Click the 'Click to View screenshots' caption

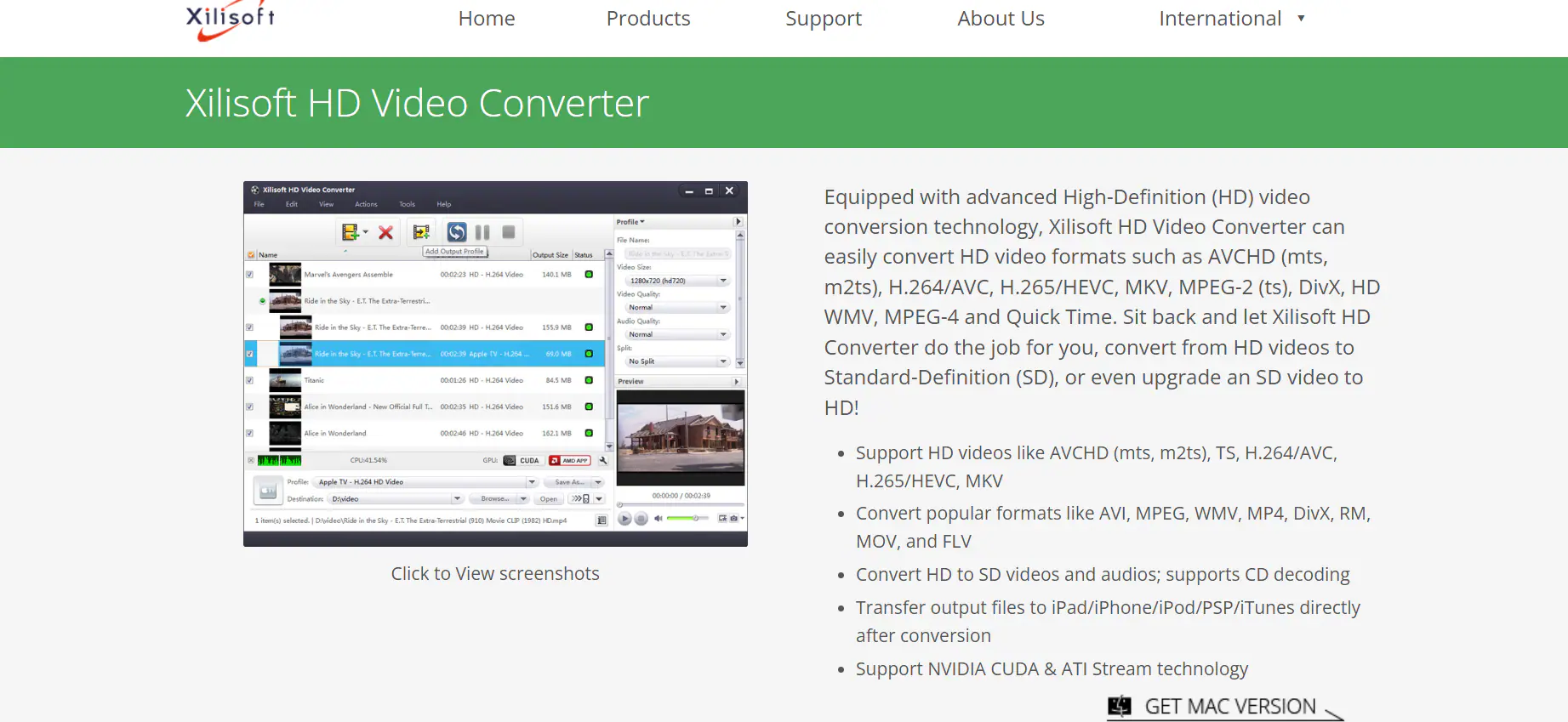pos(495,574)
